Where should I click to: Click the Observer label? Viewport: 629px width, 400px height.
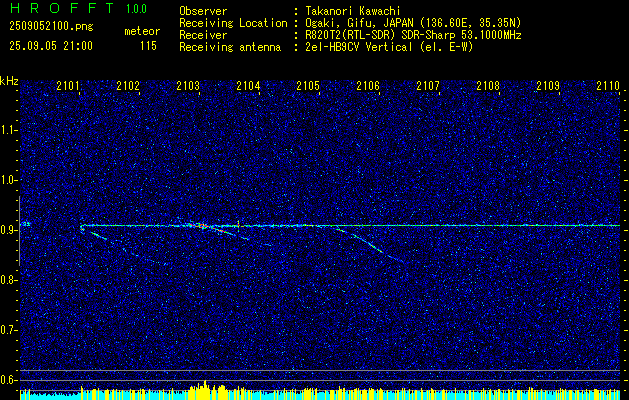(x=203, y=11)
